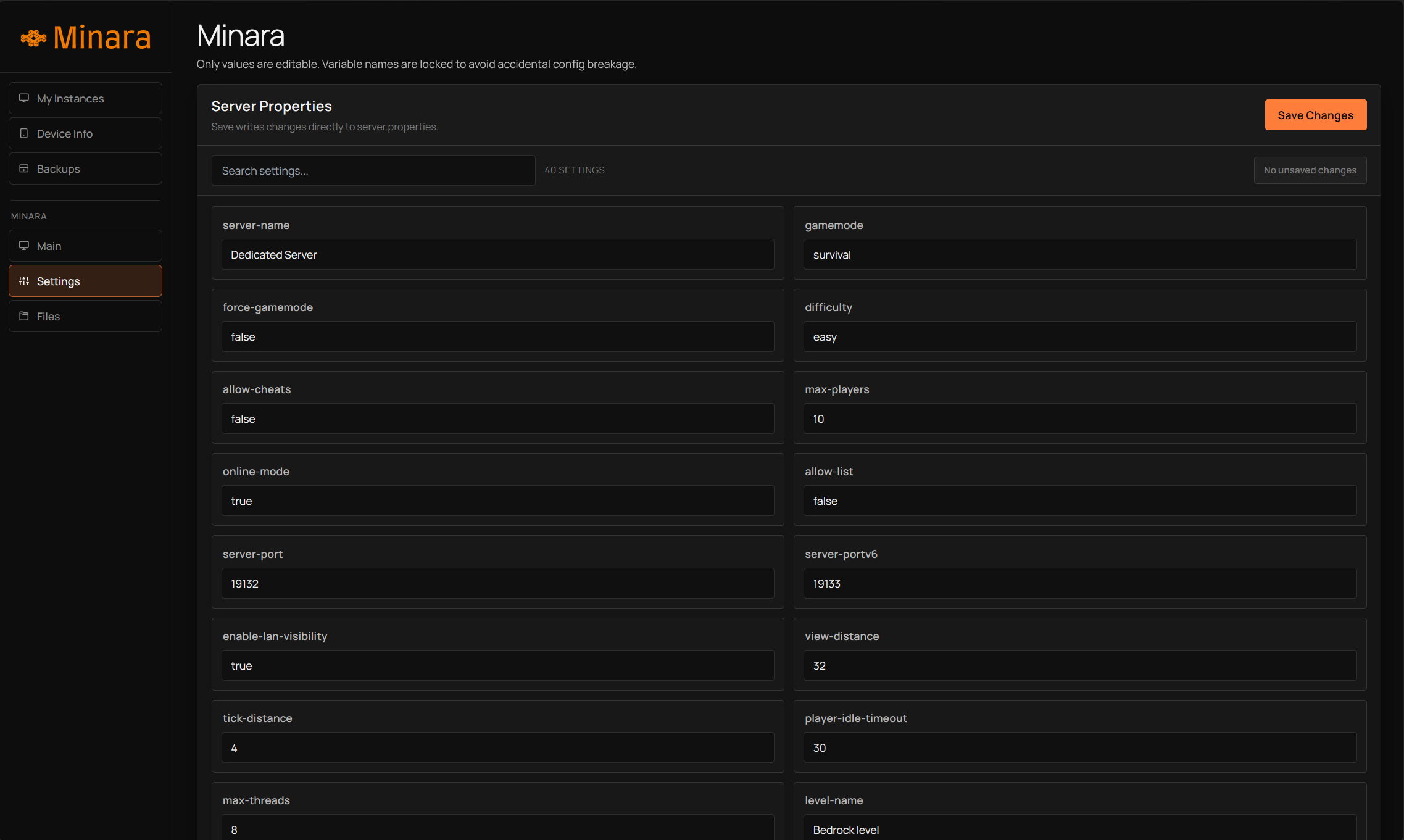Image resolution: width=1404 pixels, height=840 pixels.
Task: Click the player-idle-timeout label
Action: 856,718
